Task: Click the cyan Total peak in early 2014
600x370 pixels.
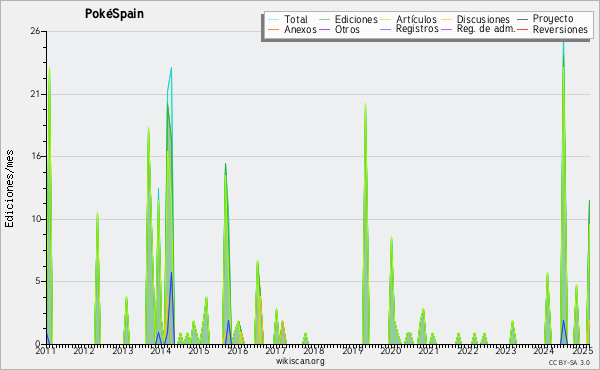Action: click(171, 68)
